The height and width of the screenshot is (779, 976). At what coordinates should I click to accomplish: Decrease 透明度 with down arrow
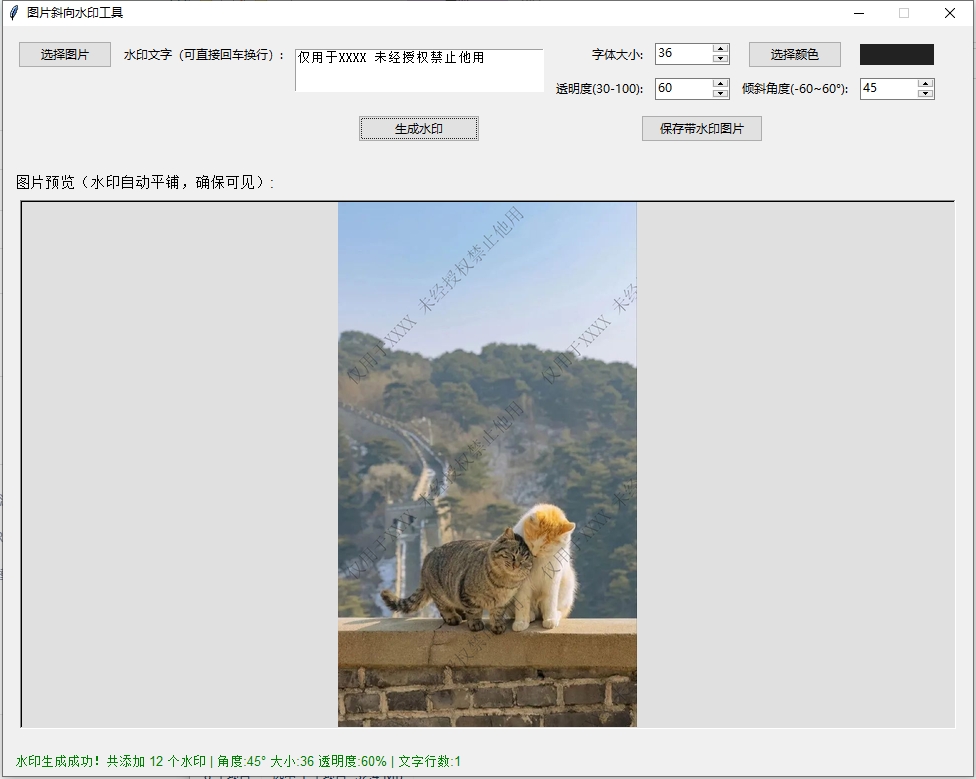point(720,93)
